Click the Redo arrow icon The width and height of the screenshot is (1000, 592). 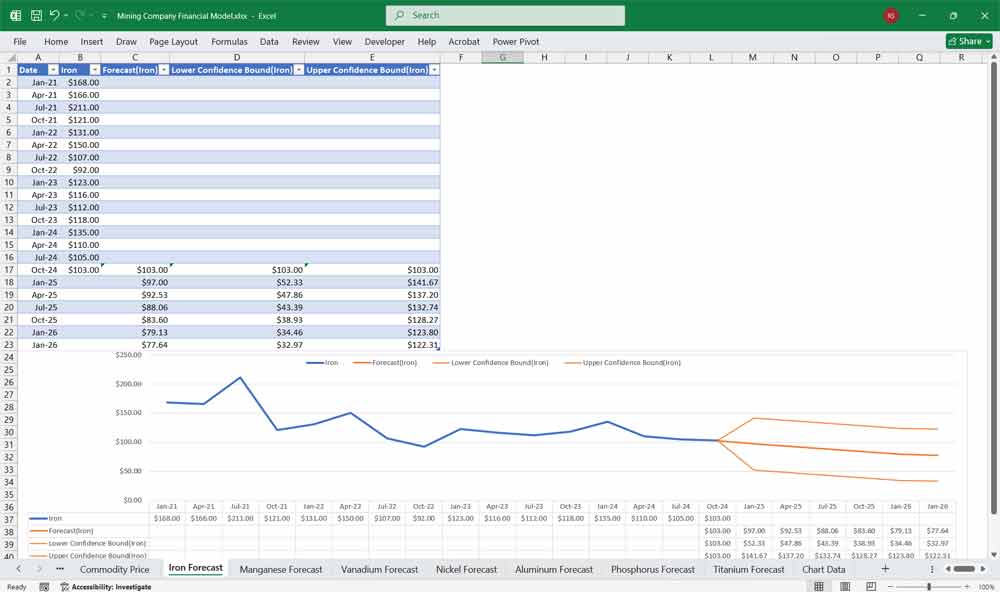[80, 15]
